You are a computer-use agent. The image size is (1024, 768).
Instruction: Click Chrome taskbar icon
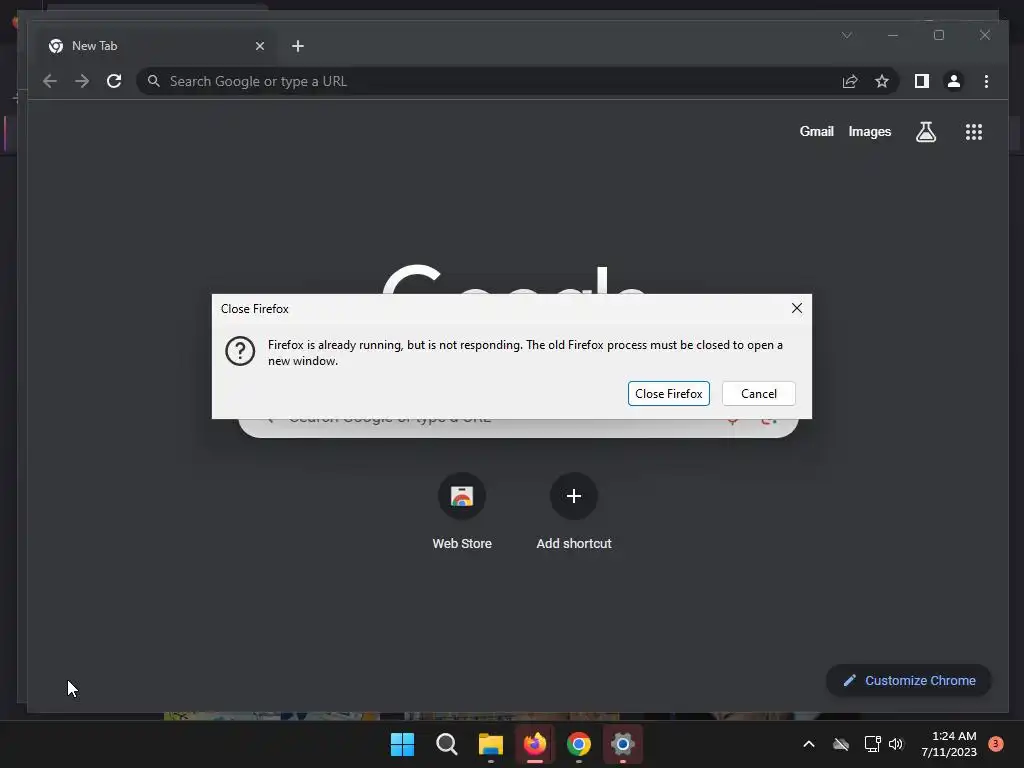point(579,744)
